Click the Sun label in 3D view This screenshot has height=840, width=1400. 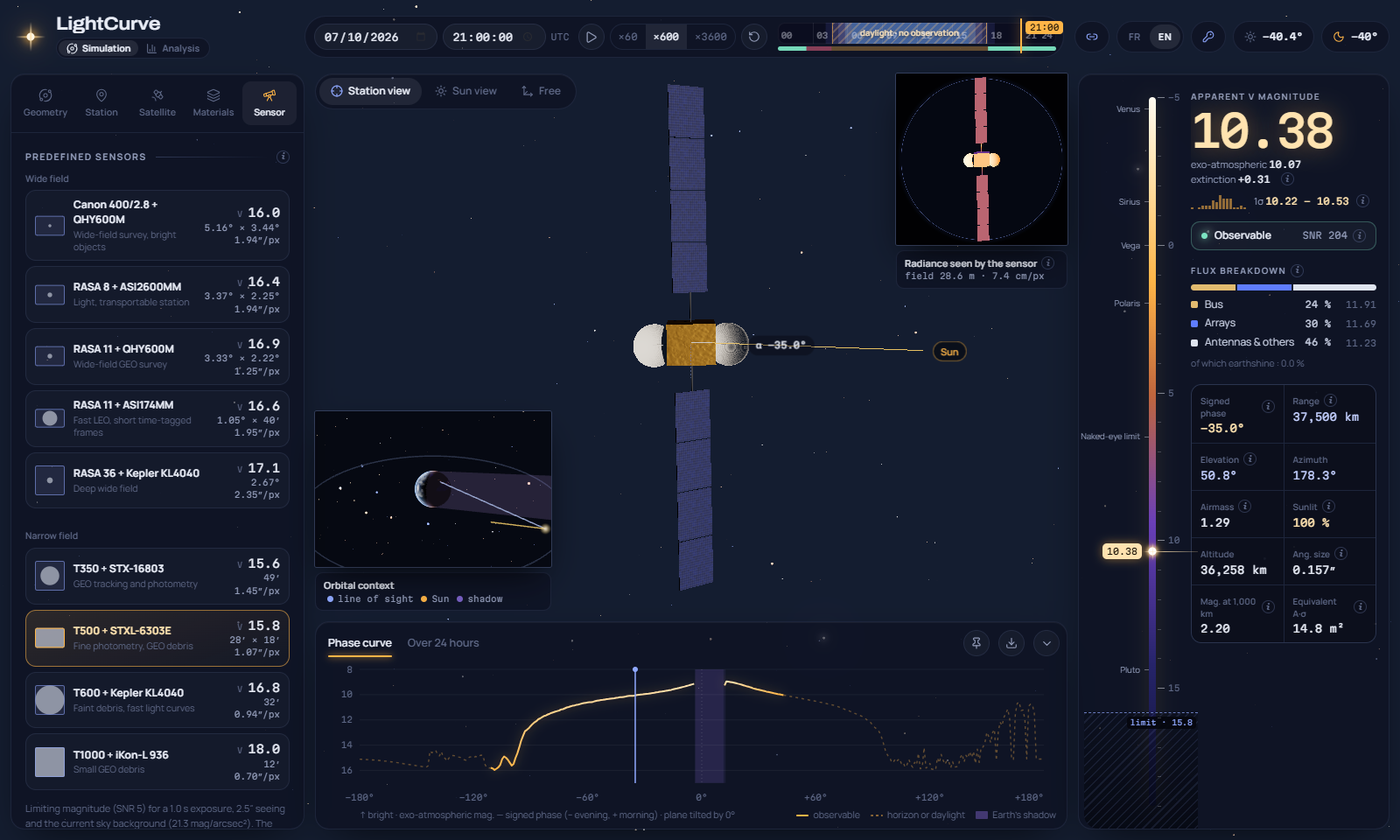coord(949,352)
